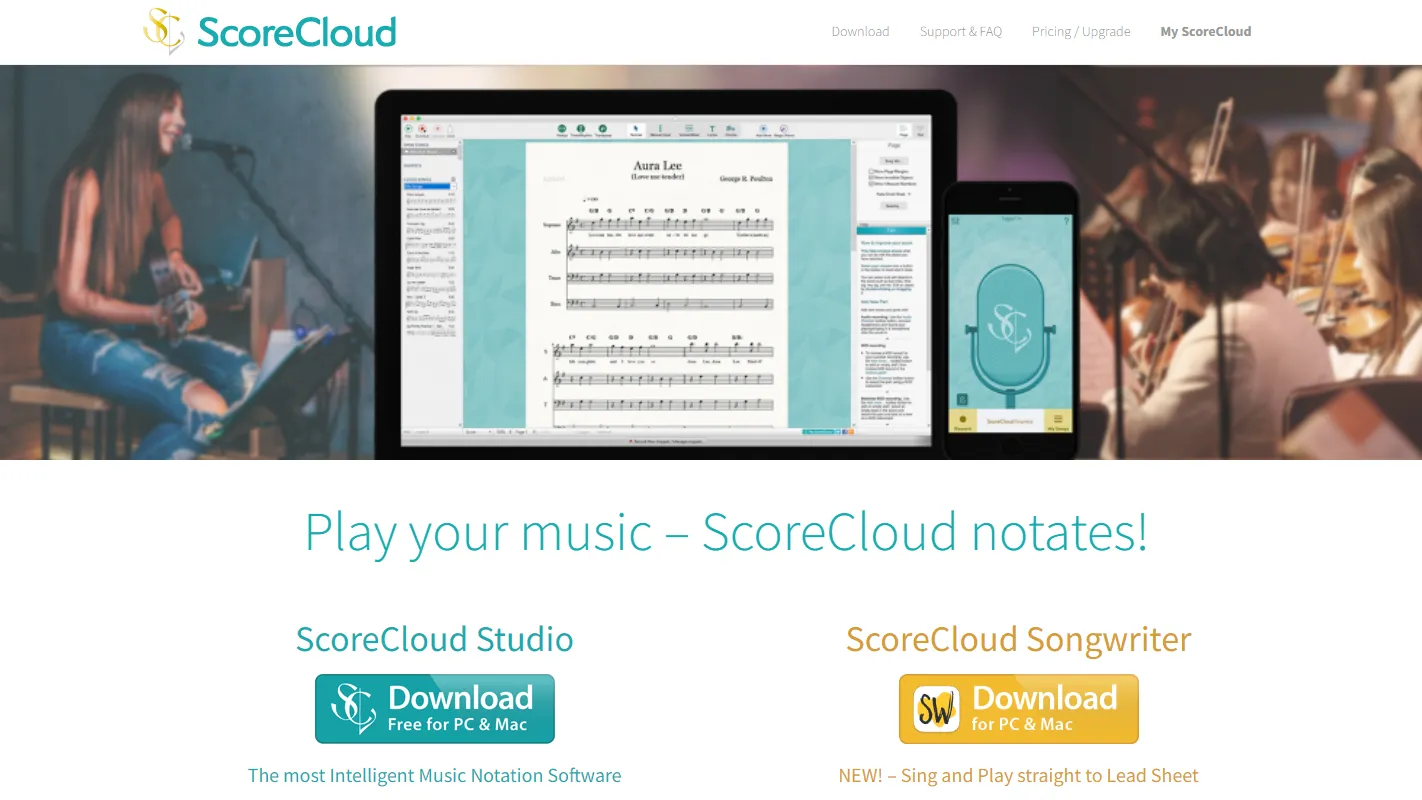Open the Pricing / Upgrade menu
The width and height of the screenshot is (1422, 800).
coord(1081,31)
